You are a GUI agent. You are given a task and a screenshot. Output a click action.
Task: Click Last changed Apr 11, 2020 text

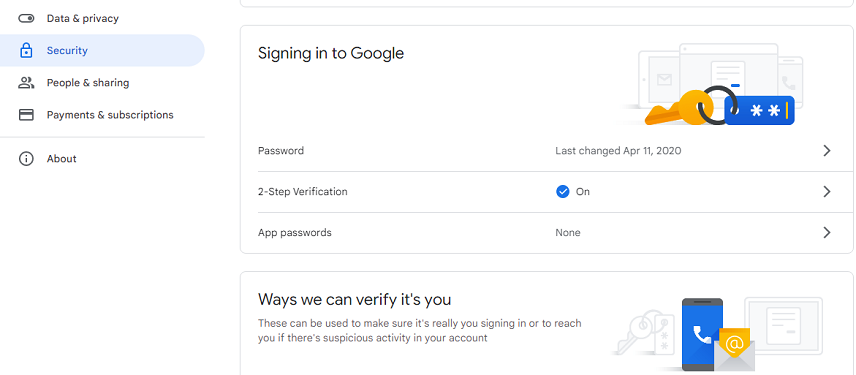tap(618, 151)
